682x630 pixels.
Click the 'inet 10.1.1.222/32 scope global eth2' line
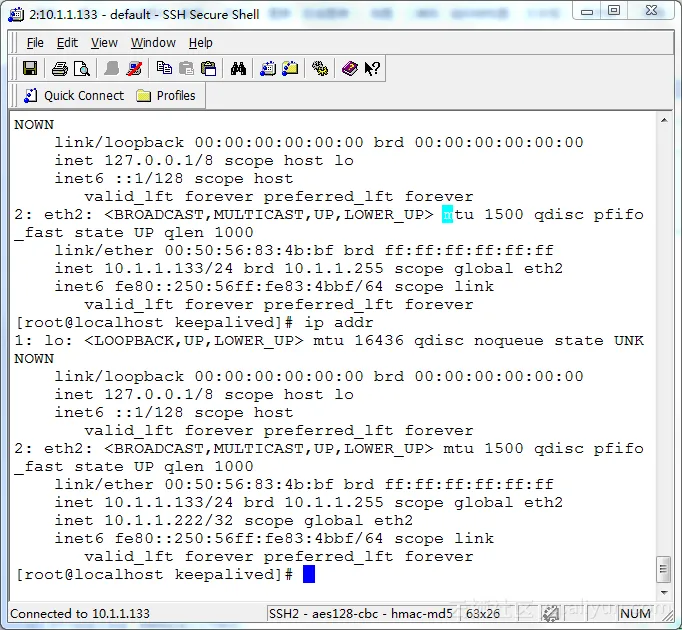(x=234, y=520)
